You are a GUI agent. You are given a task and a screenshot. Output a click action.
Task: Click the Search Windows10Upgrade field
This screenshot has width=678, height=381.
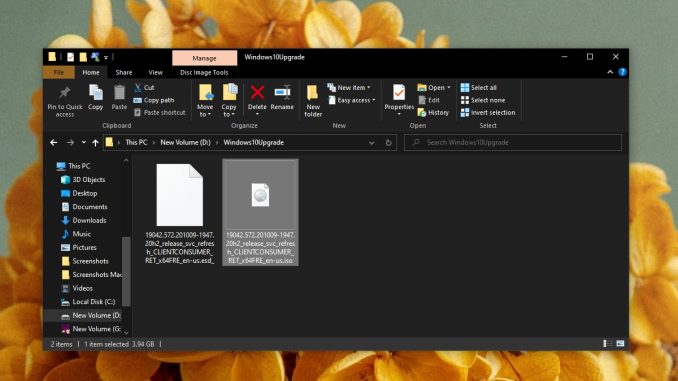point(513,143)
